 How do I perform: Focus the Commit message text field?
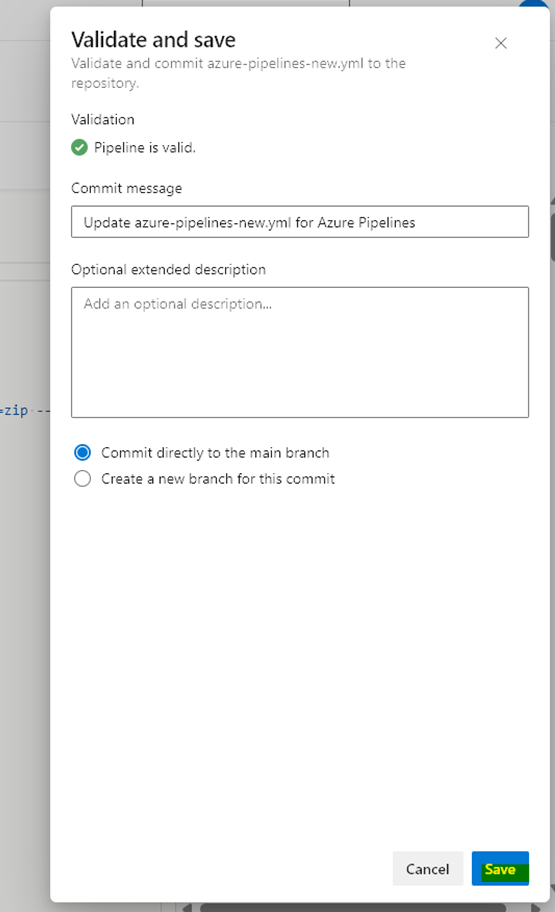click(300, 222)
